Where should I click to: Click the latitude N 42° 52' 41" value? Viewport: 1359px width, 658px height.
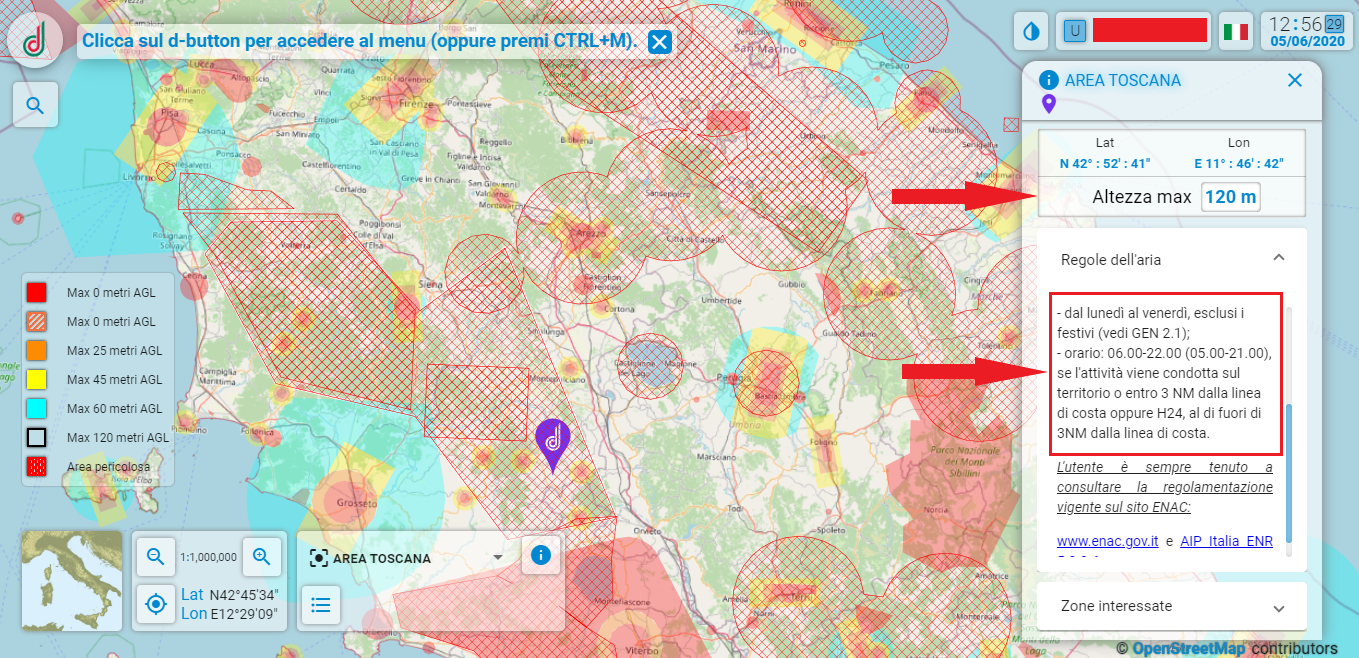click(x=1105, y=163)
